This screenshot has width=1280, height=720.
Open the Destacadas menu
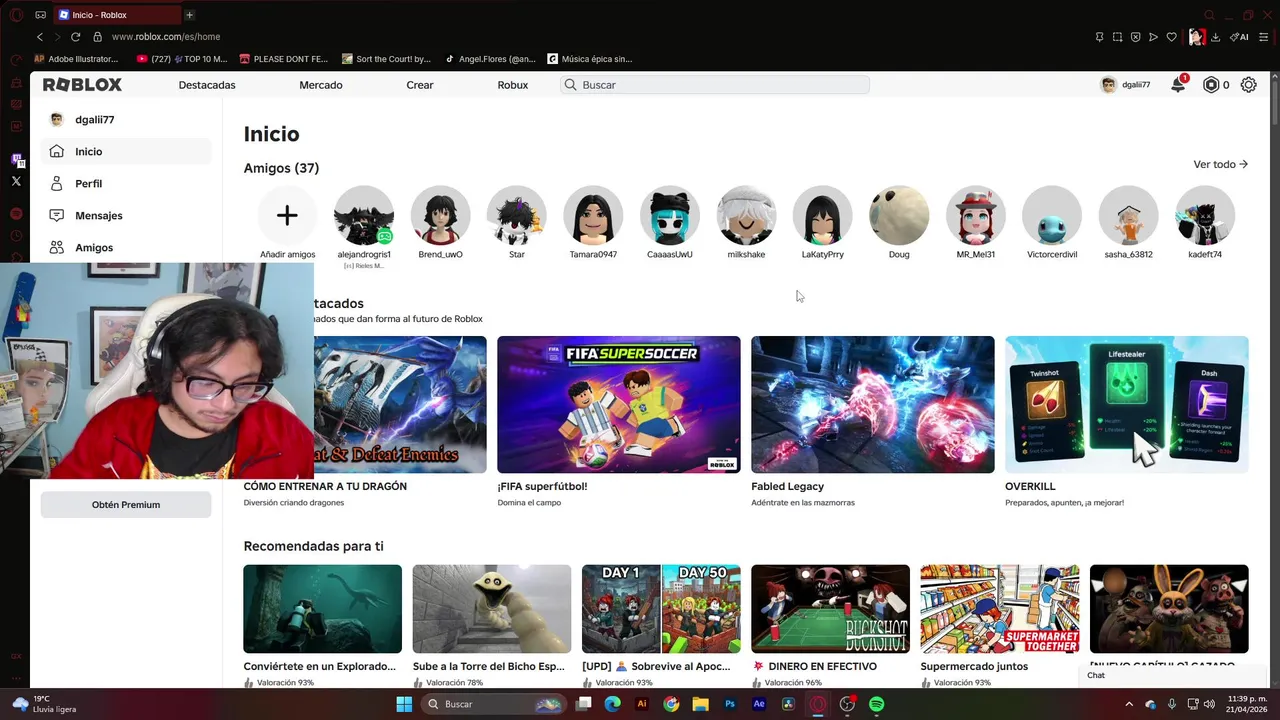point(207,85)
